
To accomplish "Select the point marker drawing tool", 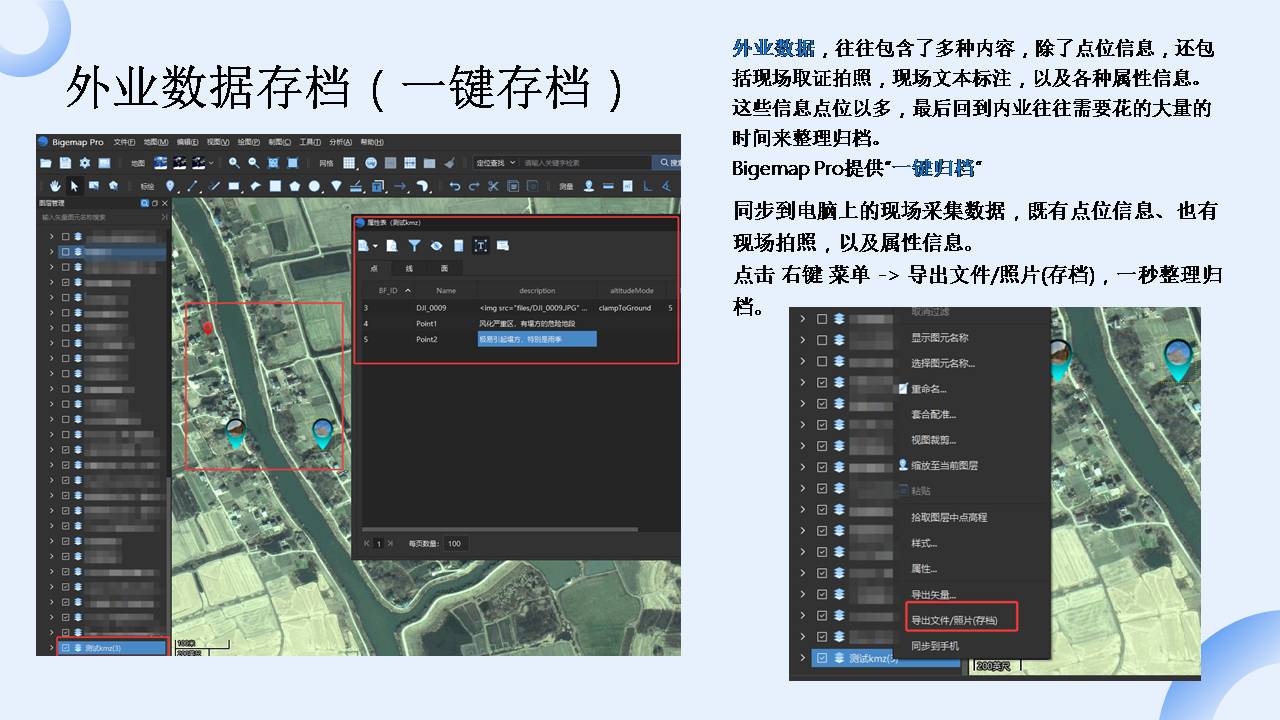I will [x=171, y=185].
